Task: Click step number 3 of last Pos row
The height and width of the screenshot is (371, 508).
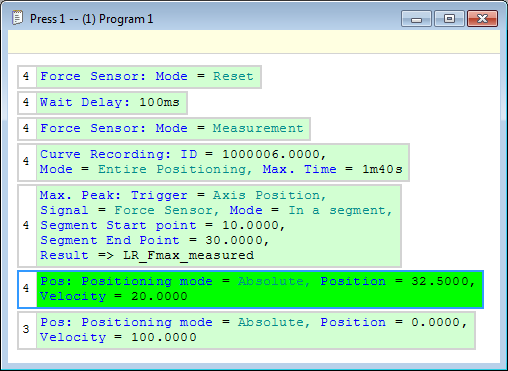Action: [26, 330]
